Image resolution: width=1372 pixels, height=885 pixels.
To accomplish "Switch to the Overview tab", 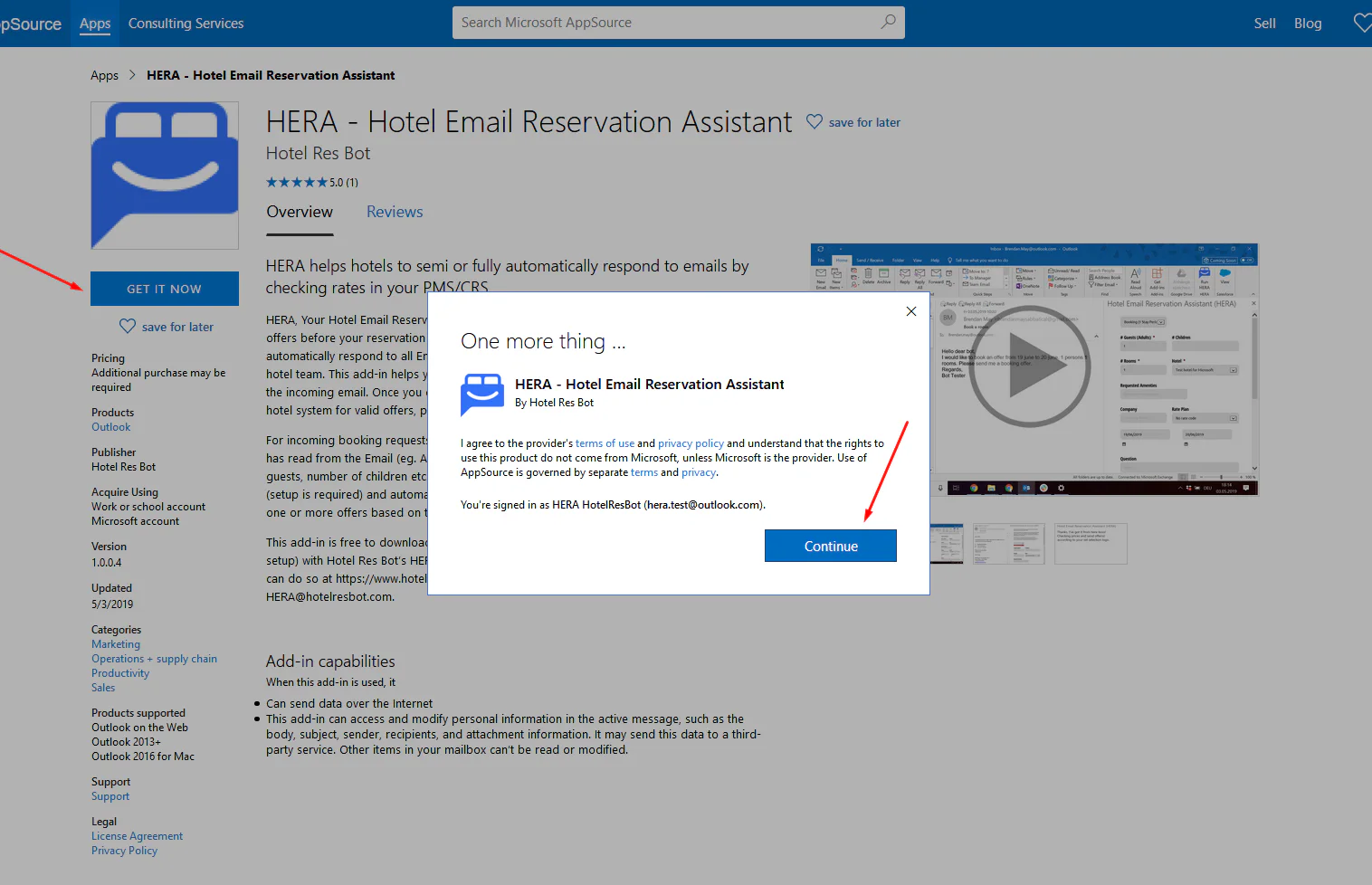I will tap(300, 212).
